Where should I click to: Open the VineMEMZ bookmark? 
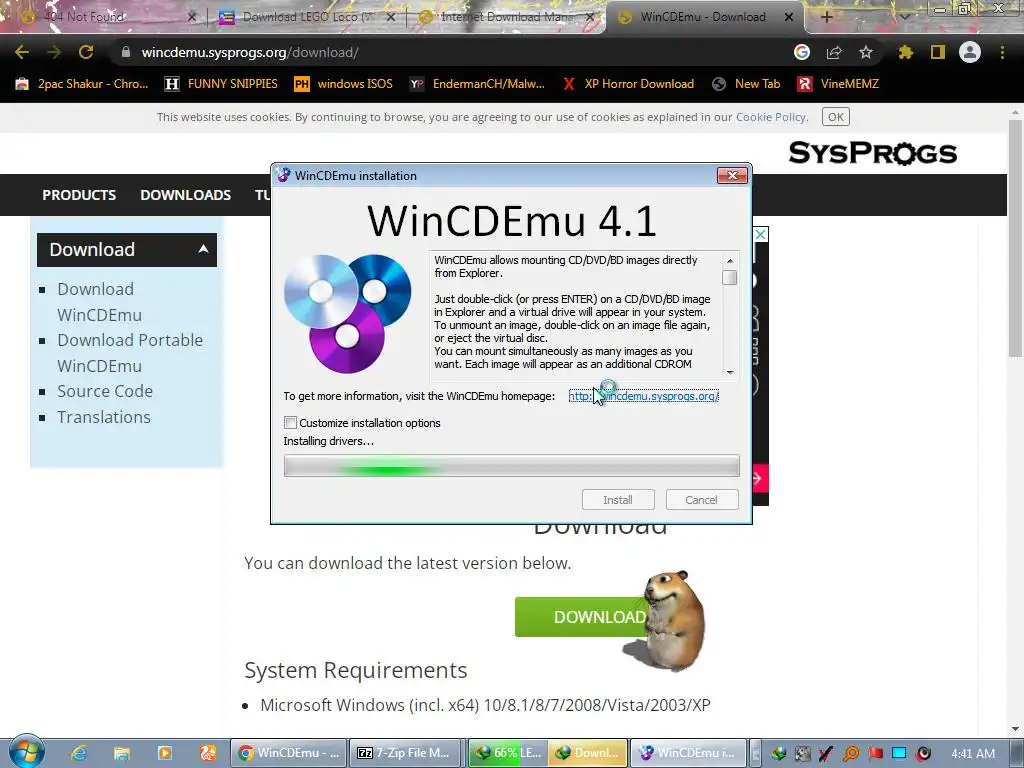(839, 84)
